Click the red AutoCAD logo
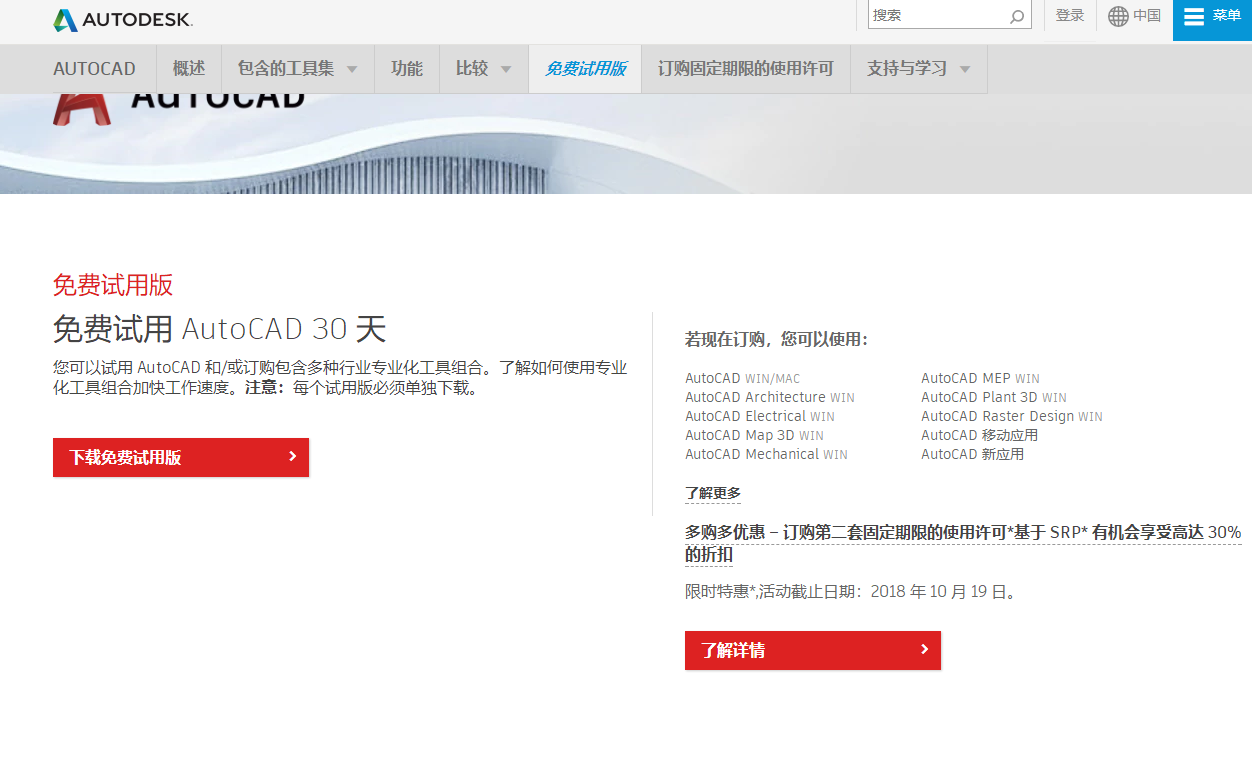The image size is (1252, 763). (80, 109)
